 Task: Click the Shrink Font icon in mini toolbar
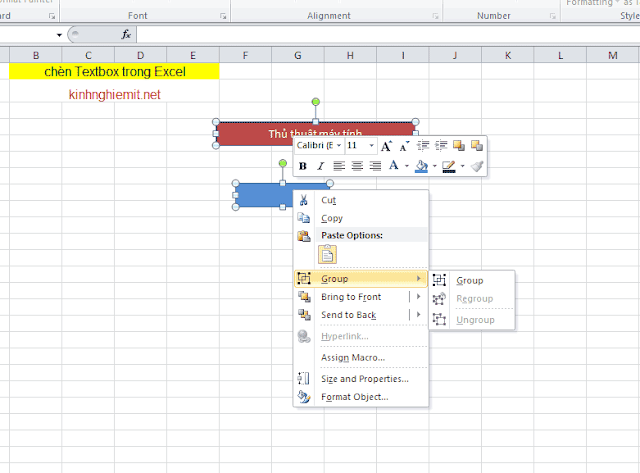tap(404, 146)
